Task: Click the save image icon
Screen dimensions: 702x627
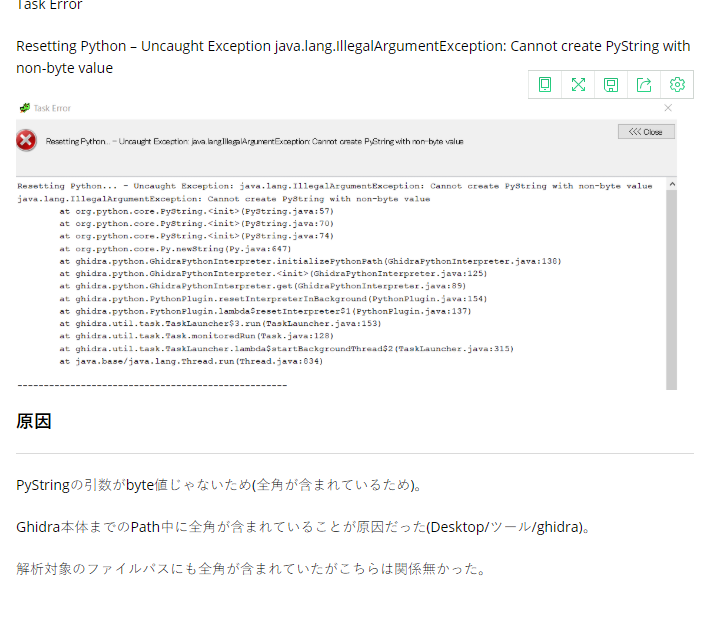Action: tap(611, 85)
